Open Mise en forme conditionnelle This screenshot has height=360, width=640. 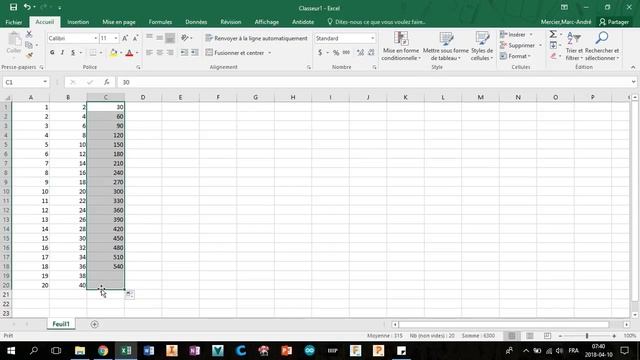(x=401, y=46)
